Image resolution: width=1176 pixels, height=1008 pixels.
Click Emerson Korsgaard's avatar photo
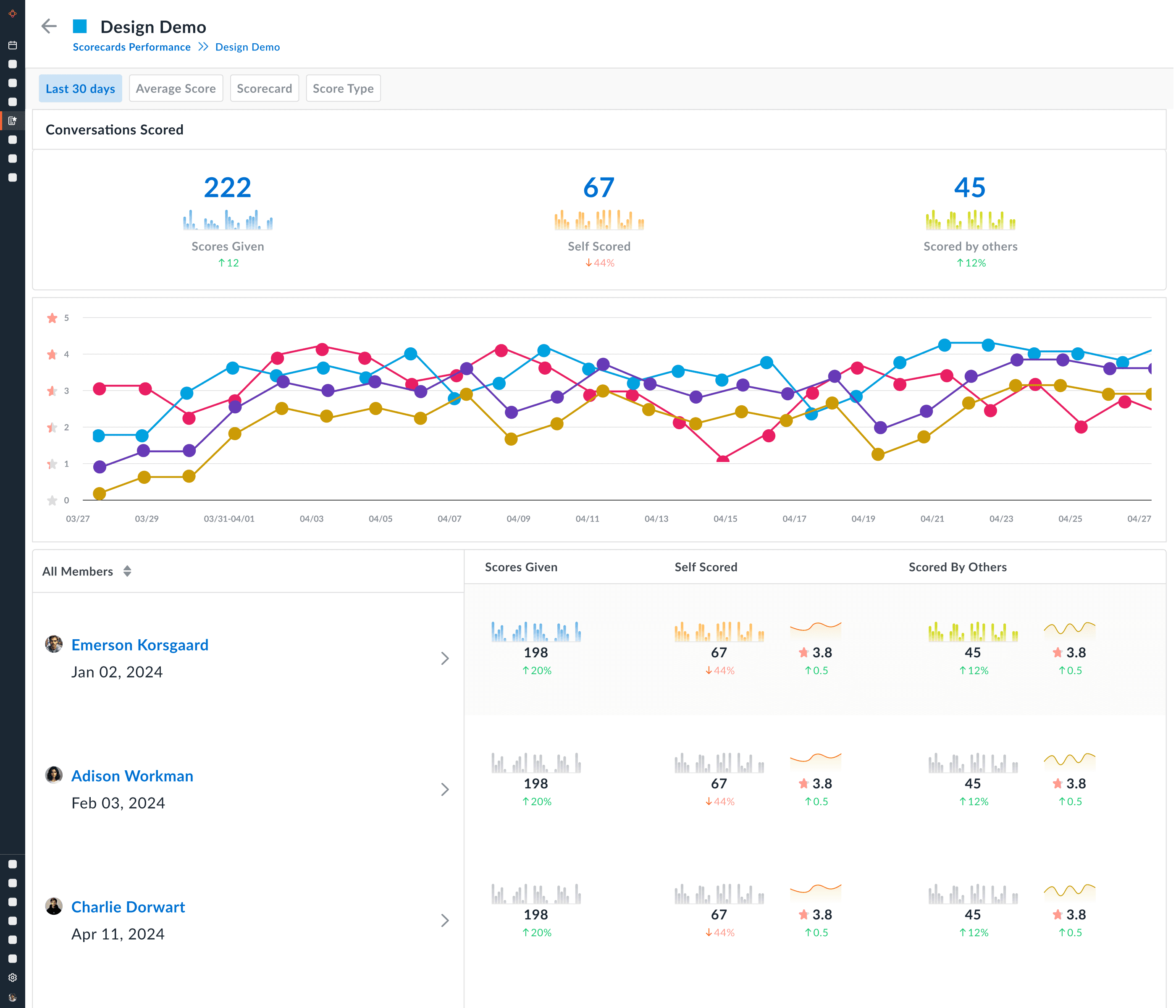(54, 644)
